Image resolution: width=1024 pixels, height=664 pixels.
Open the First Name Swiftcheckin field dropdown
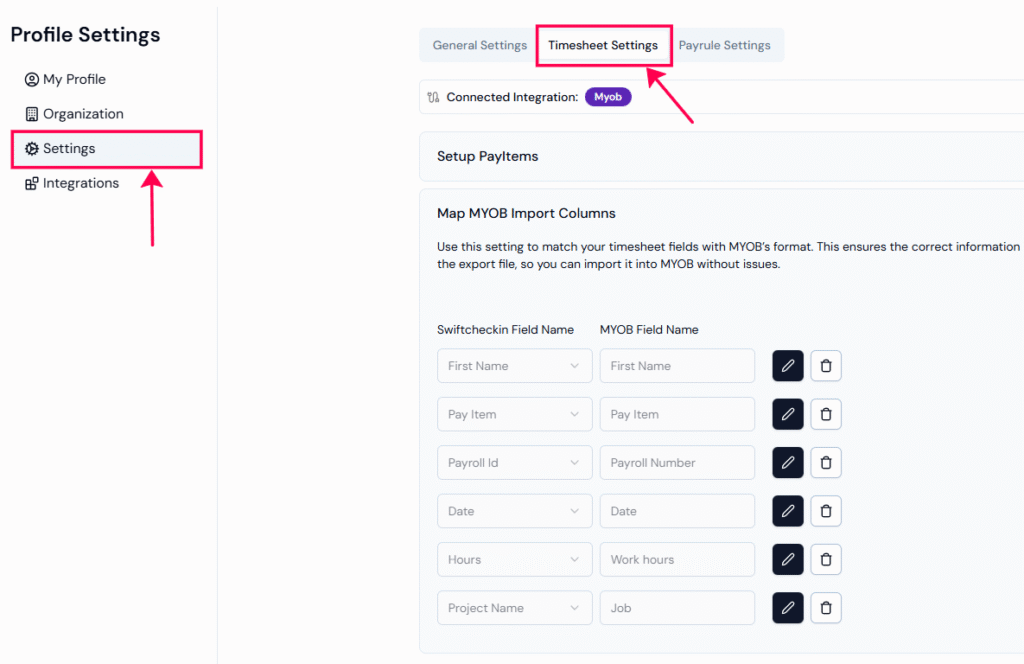tap(514, 366)
